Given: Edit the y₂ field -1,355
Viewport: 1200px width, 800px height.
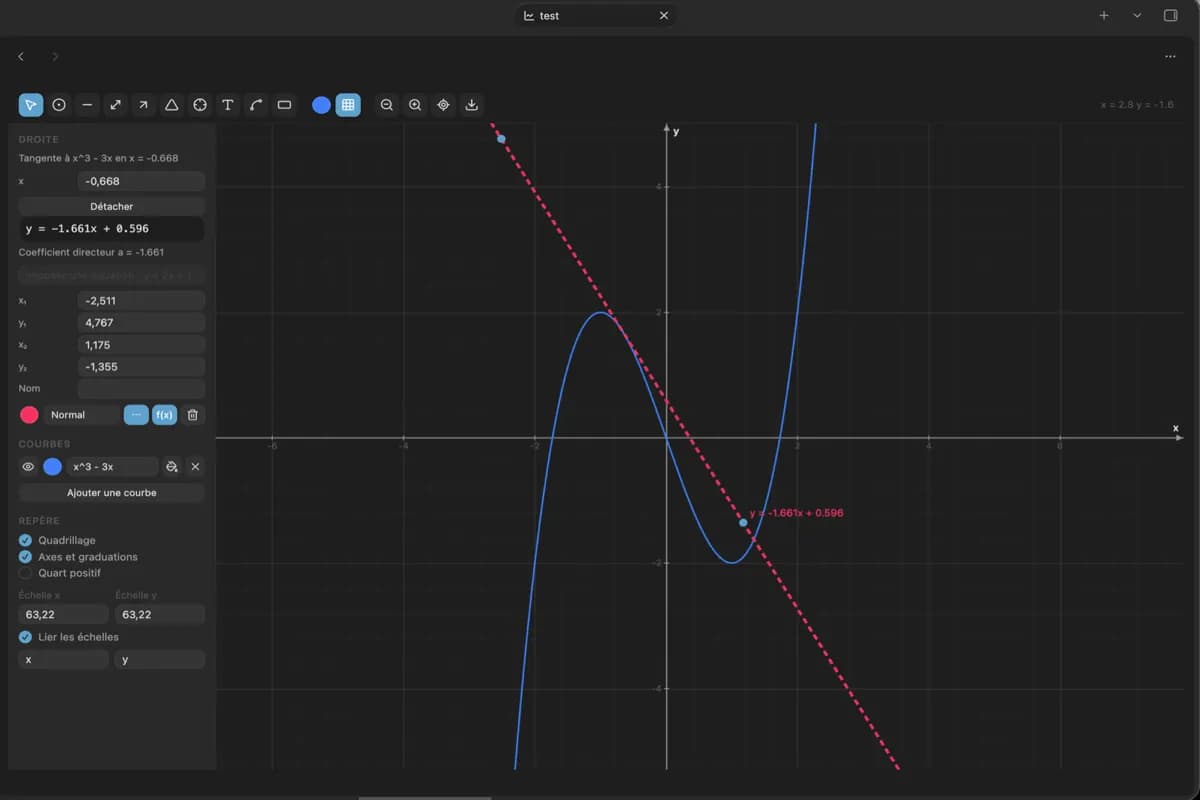Looking at the screenshot, I should click(141, 367).
